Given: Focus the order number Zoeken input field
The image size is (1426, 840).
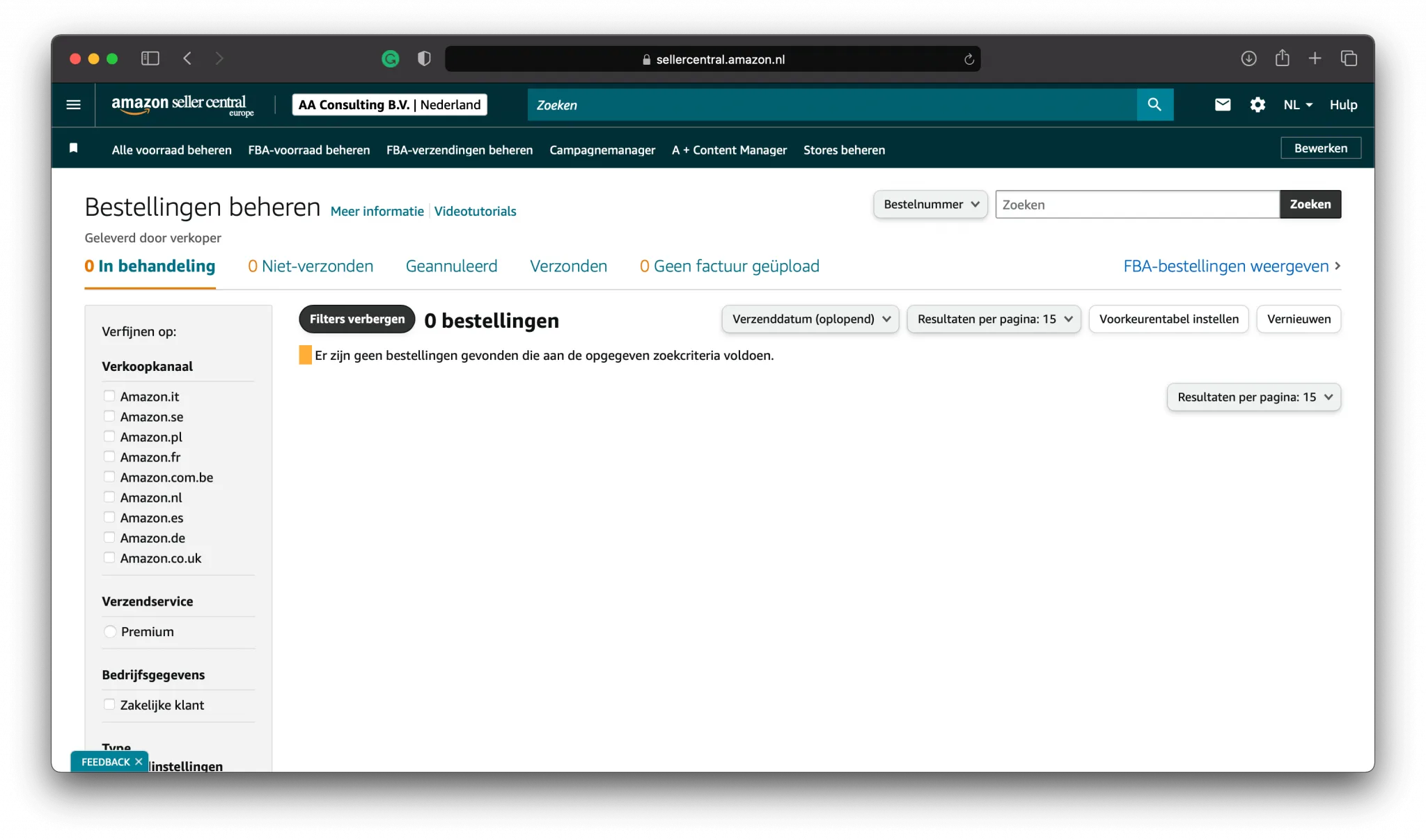Looking at the screenshot, I should [x=1137, y=204].
